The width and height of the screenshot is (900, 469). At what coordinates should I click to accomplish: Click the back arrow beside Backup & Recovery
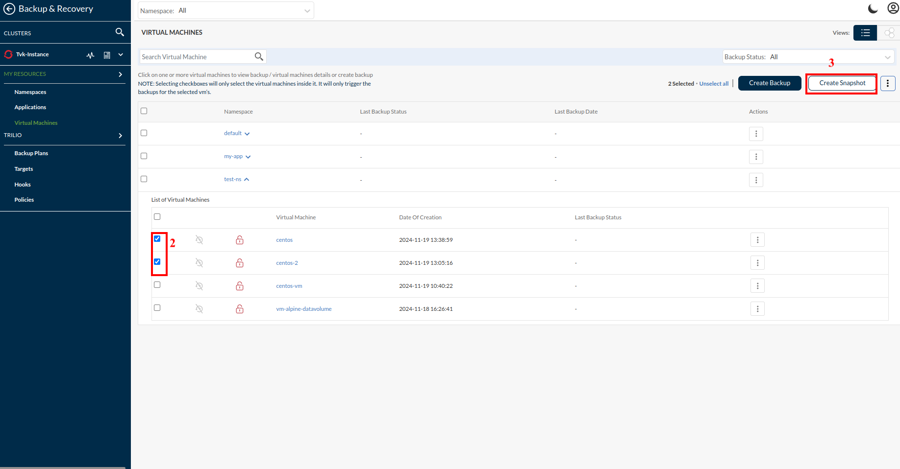pos(9,9)
